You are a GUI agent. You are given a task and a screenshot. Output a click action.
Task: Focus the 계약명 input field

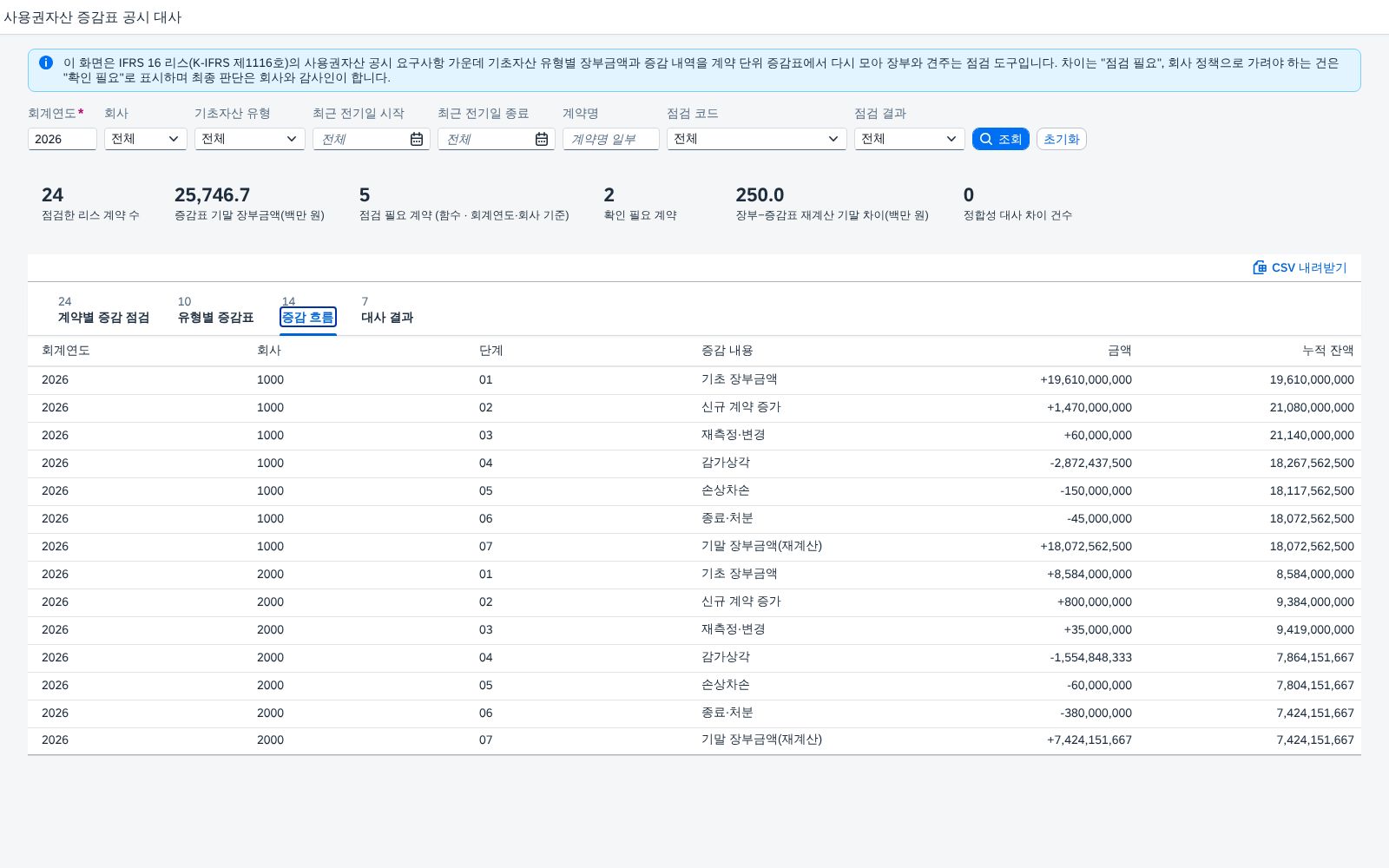[611, 139]
